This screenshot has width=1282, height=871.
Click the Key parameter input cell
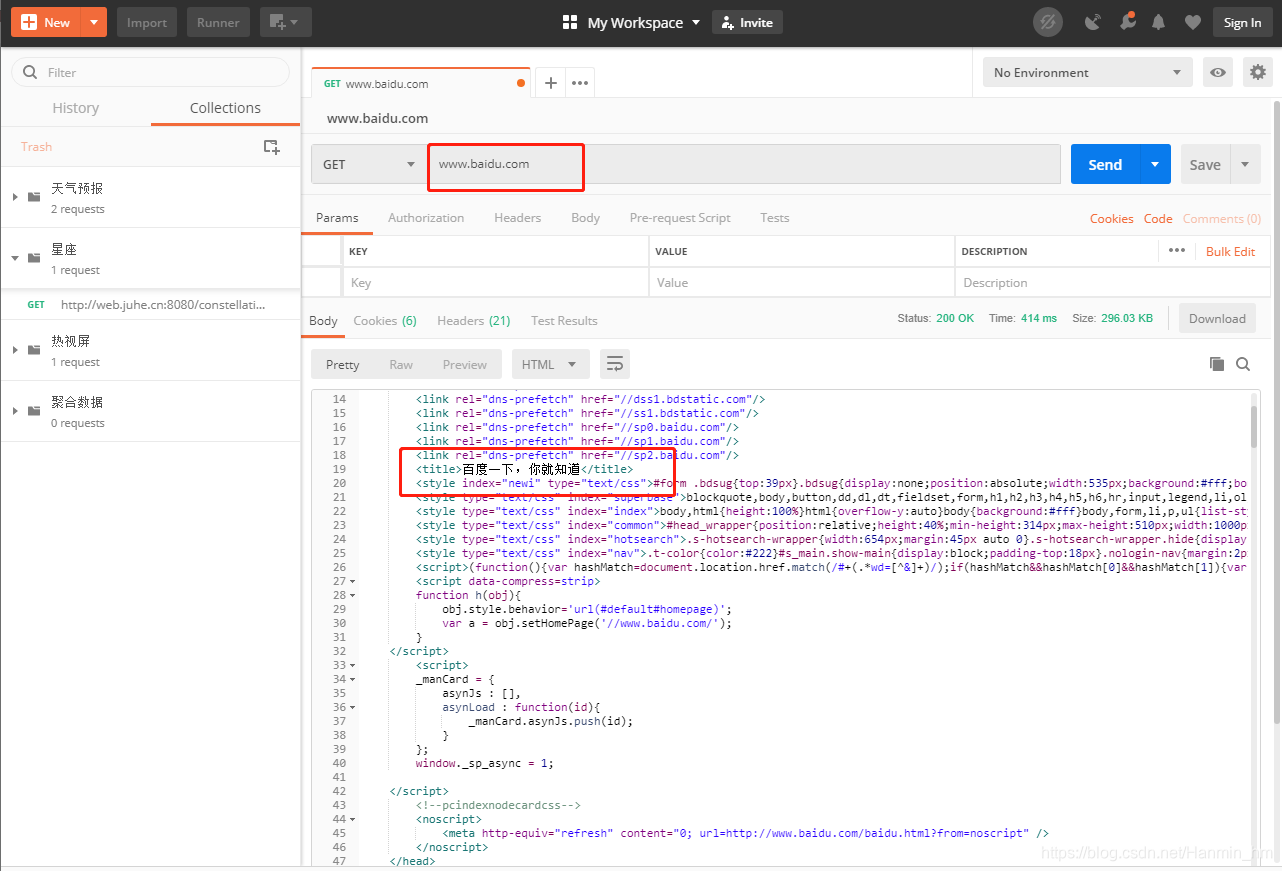tap(495, 283)
